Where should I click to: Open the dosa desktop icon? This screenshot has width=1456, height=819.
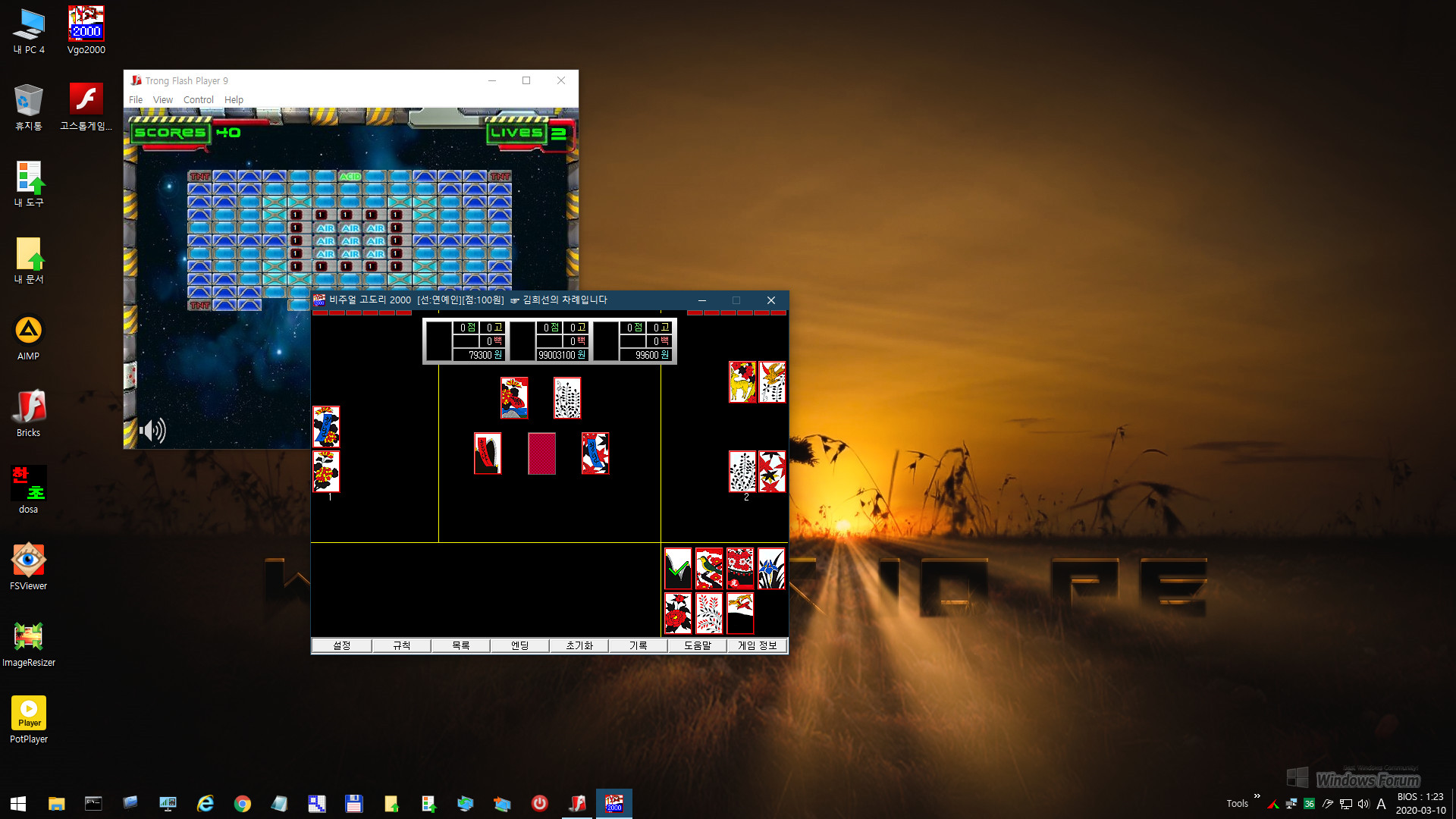point(29,491)
